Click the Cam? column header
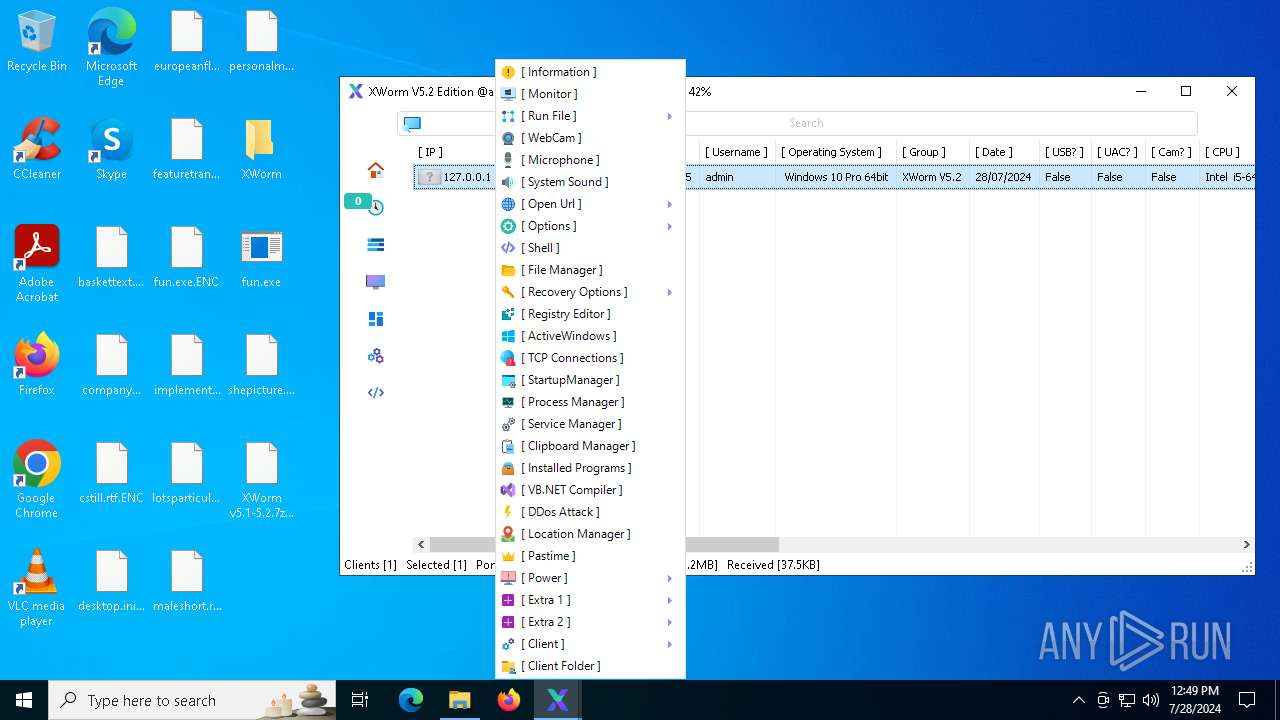The width and height of the screenshot is (1280, 720). coord(1171,152)
